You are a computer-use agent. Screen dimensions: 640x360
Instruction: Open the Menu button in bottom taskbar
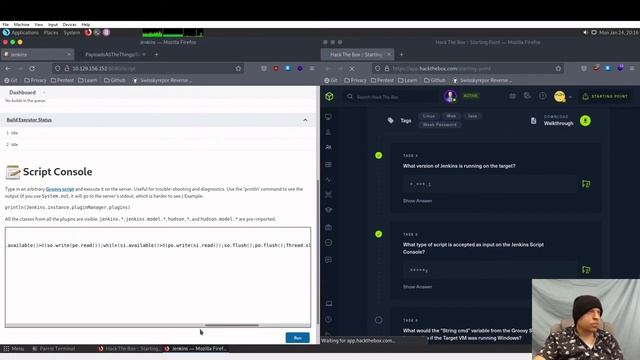coord(14,349)
